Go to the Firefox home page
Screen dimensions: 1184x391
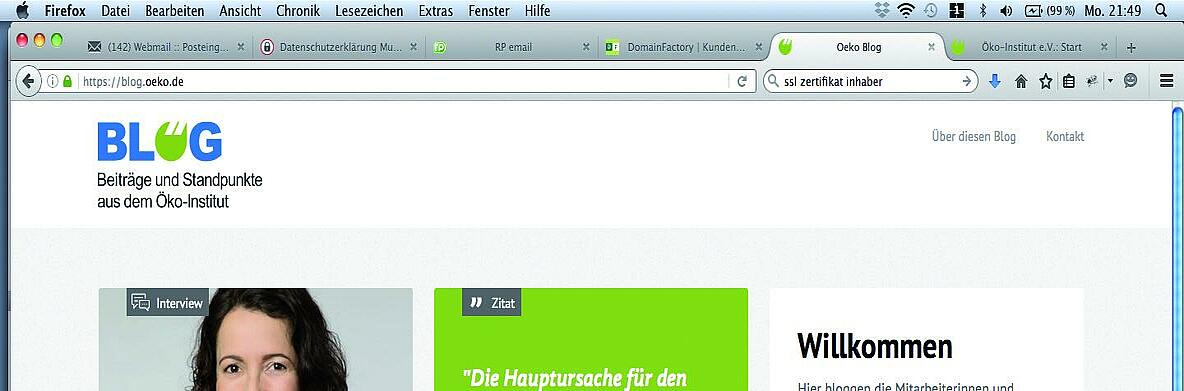pos(1021,82)
